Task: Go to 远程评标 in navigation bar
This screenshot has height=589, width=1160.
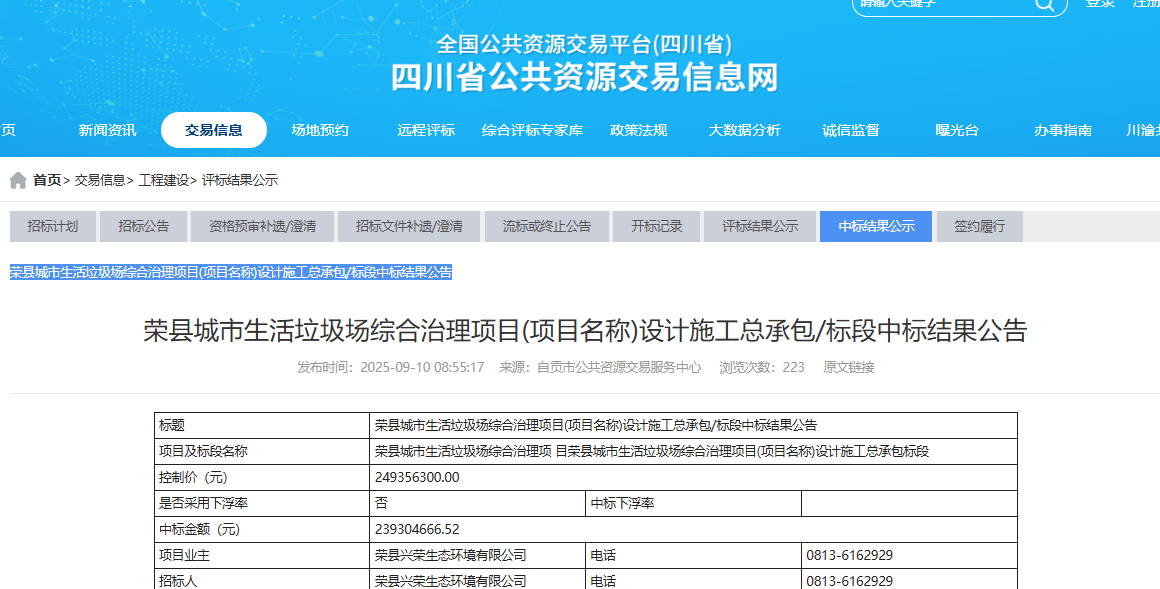Action: pyautogui.click(x=426, y=130)
